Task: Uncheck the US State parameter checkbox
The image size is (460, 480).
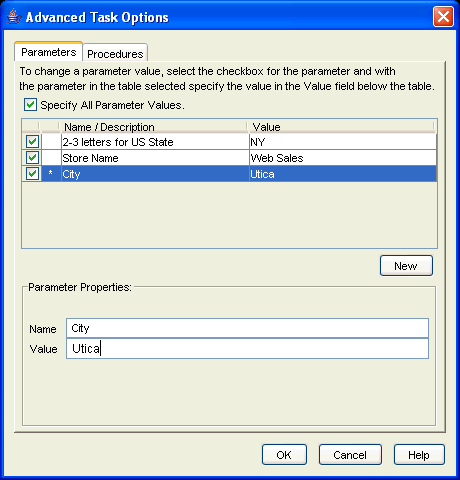Action: (32, 142)
